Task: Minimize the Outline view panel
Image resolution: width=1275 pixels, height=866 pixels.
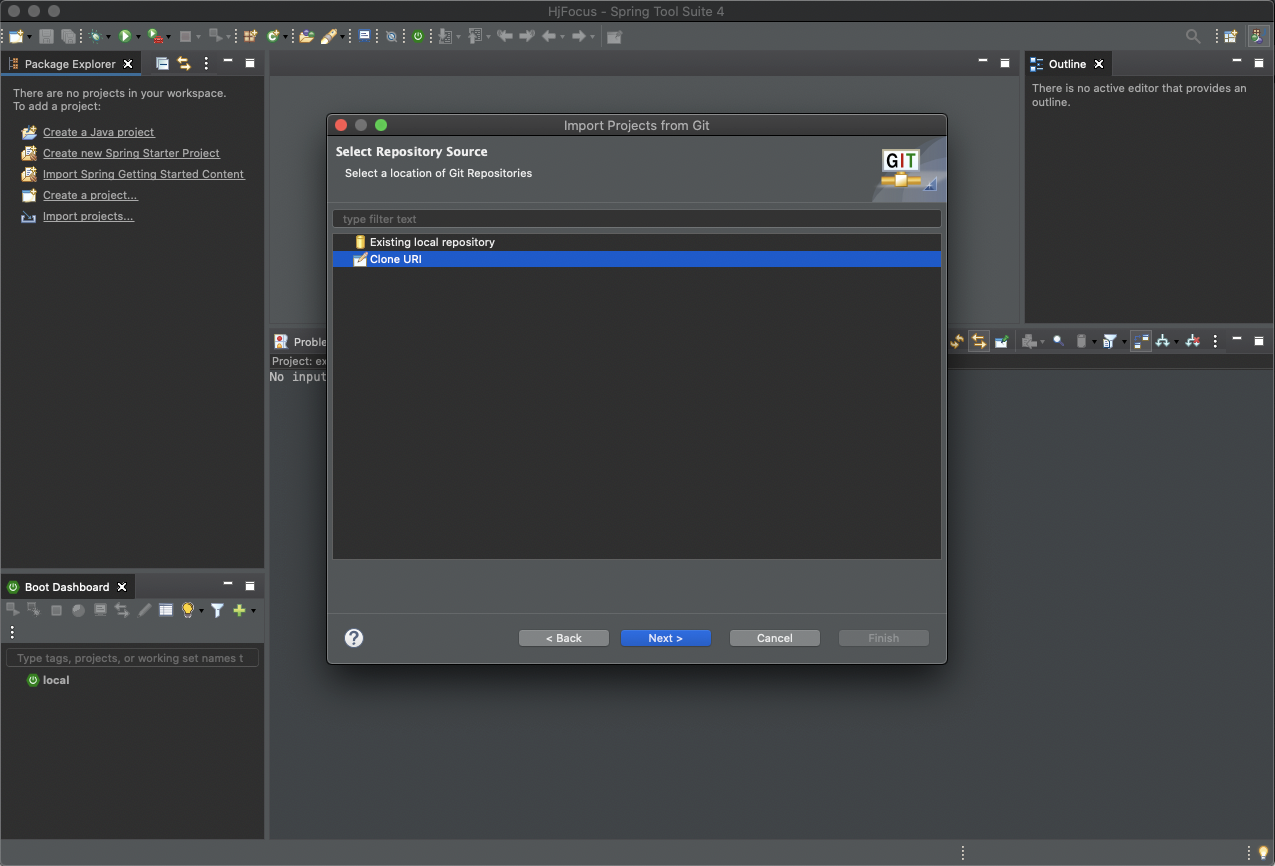Action: (x=1236, y=62)
